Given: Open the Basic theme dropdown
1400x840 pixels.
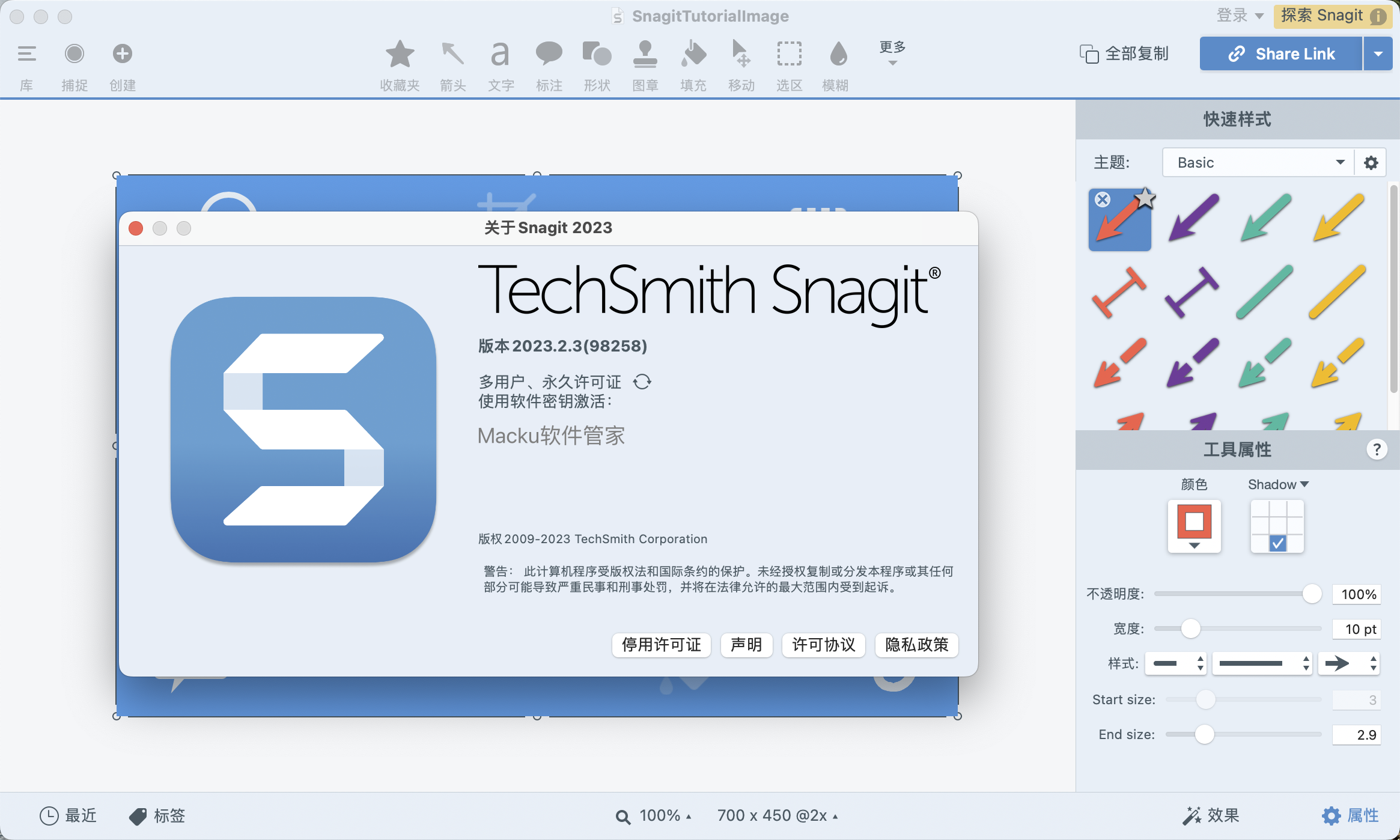Looking at the screenshot, I should click(x=1258, y=163).
